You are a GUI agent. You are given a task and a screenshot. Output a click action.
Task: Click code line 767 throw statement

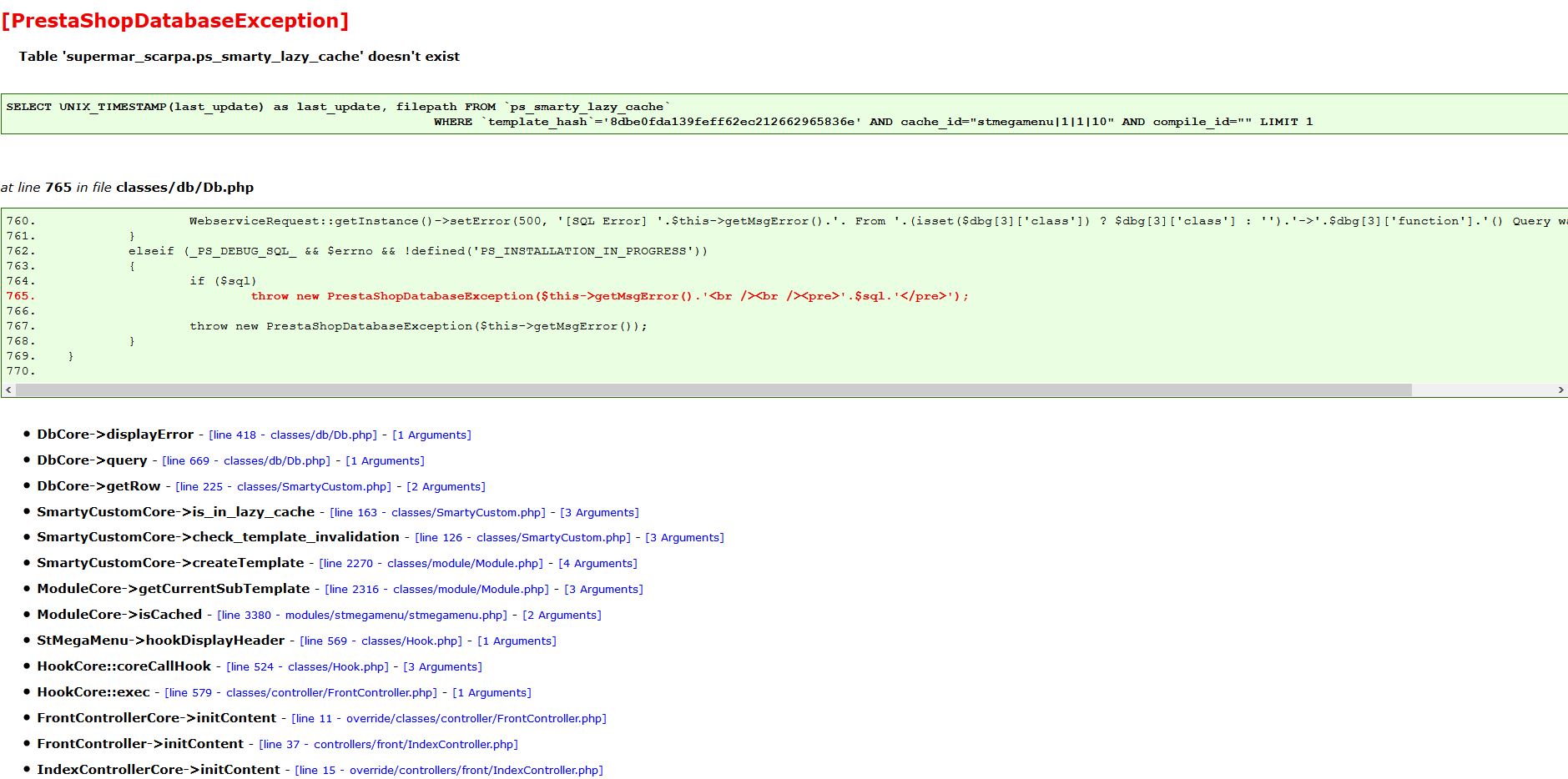[418, 326]
